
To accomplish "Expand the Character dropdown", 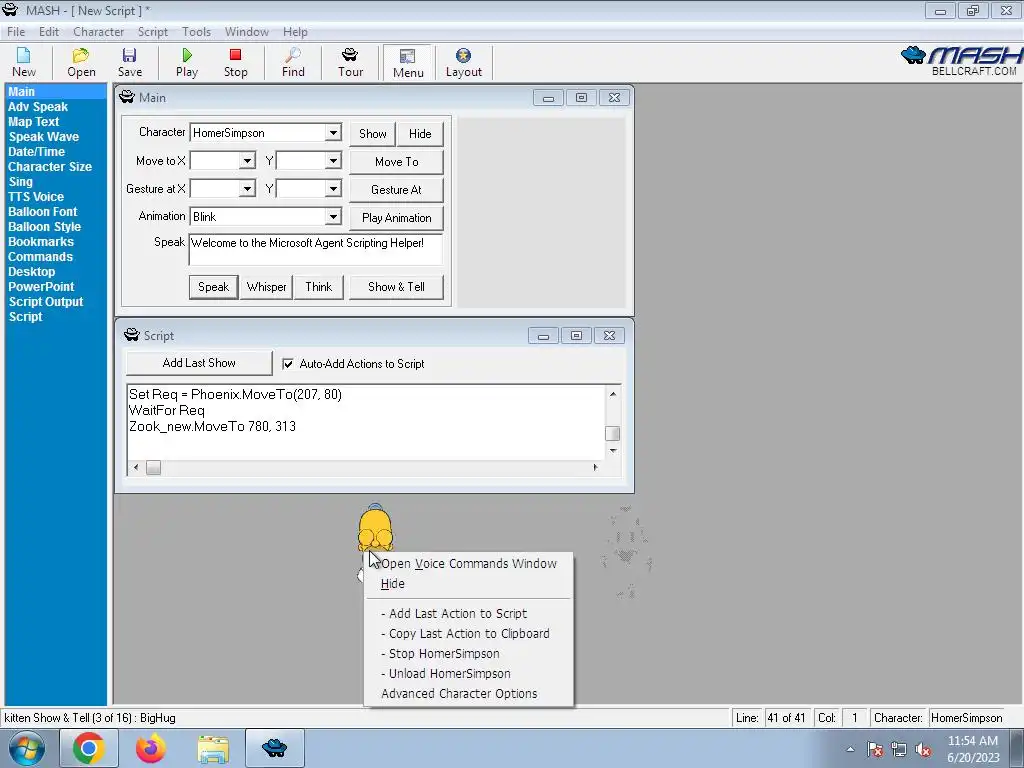I will [333, 133].
